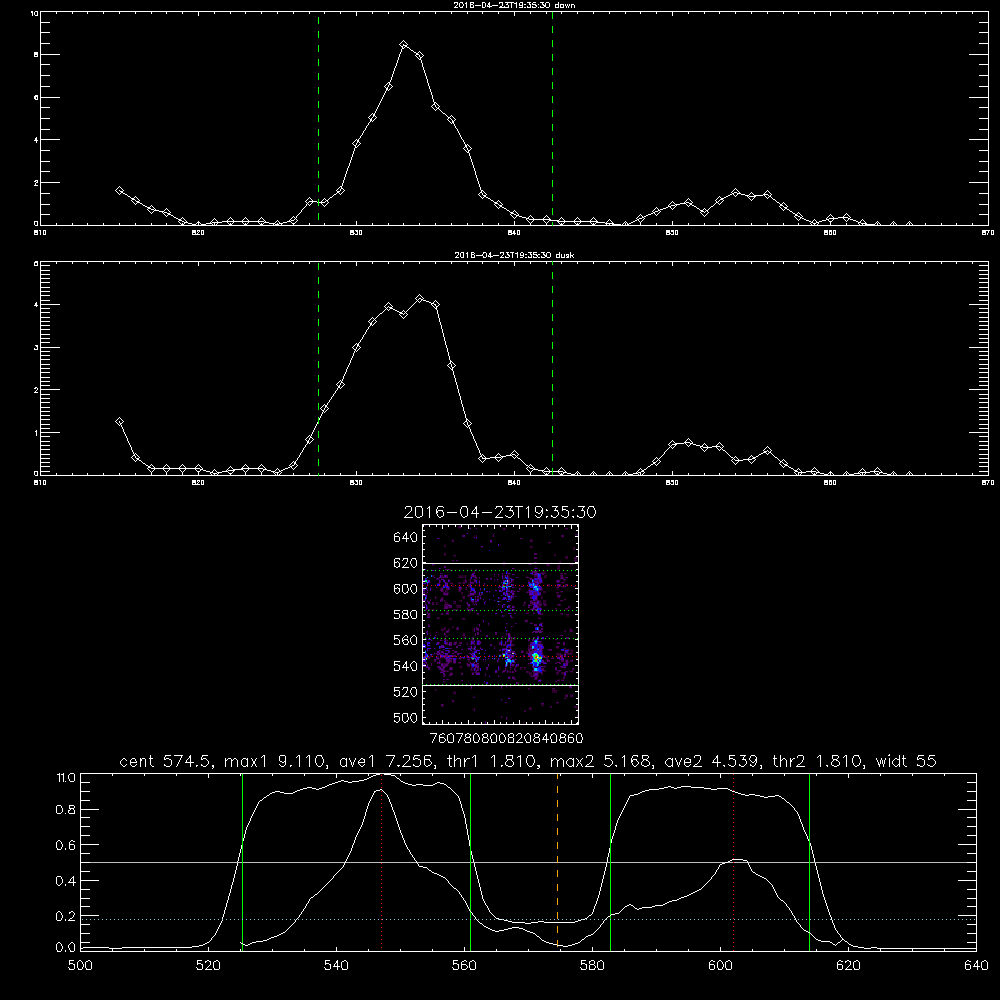Click the right green dashed line in dawn plot
The width and height of the screenshot is (1000, 1000).
[552, 118]
